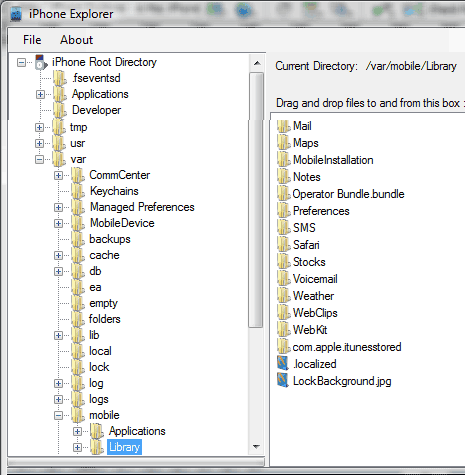
Task: Click the .localized file icon
Action: pos(283,364)
